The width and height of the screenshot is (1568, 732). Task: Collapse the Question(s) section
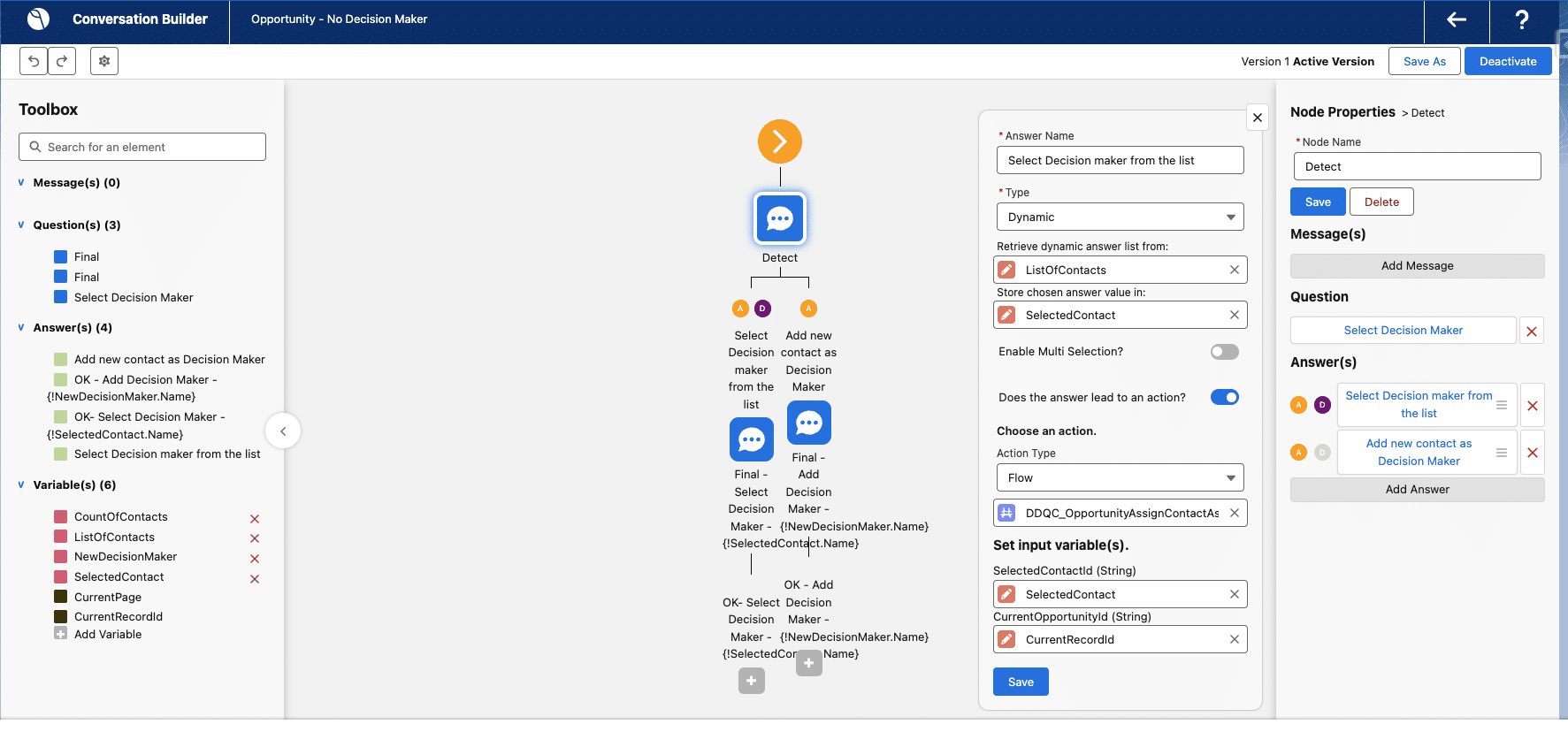point(21,225)
